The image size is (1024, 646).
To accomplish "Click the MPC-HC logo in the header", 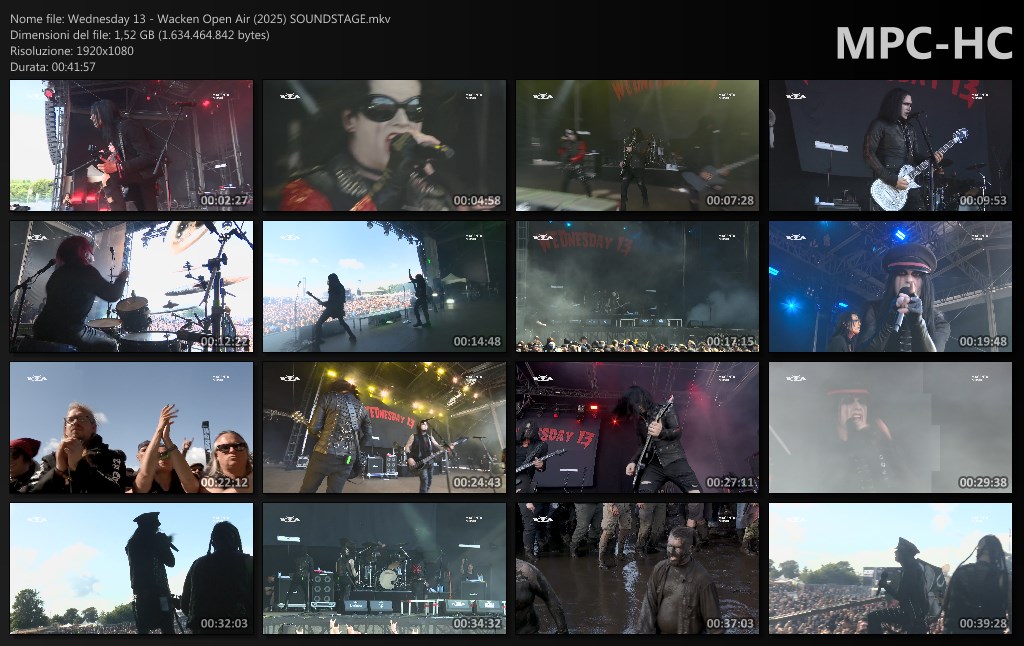I will (x=923, y=43).
